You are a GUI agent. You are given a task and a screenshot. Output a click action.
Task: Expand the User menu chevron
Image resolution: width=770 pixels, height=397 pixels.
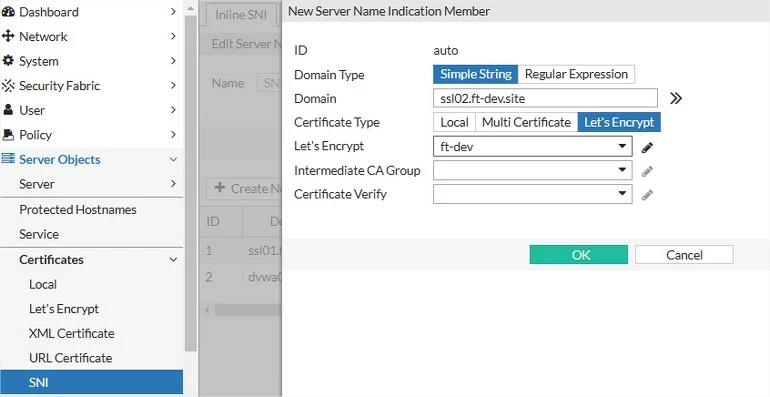pos(173,110)
